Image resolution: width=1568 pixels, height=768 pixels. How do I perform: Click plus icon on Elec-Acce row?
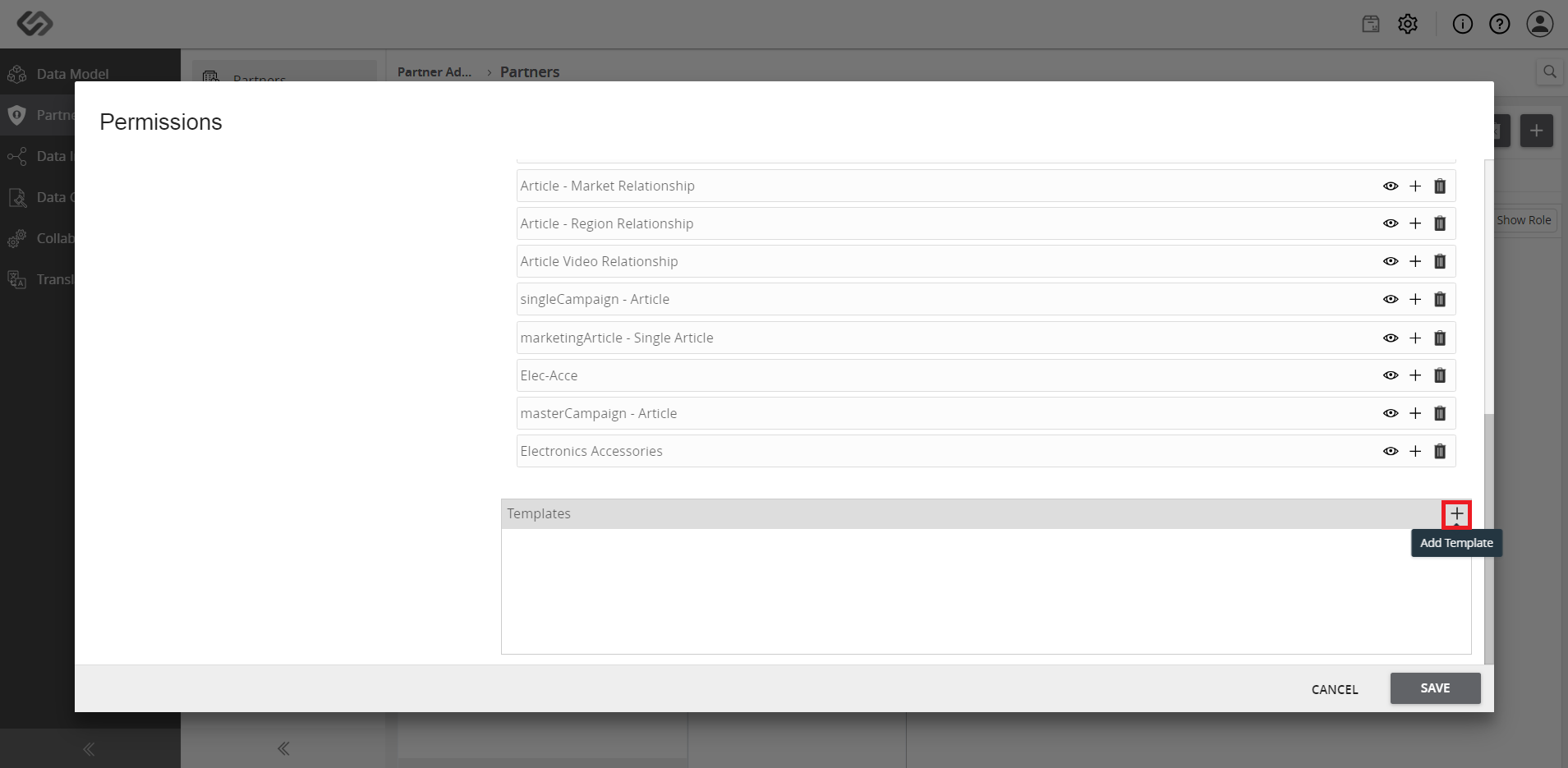[x=1415, y=376]
